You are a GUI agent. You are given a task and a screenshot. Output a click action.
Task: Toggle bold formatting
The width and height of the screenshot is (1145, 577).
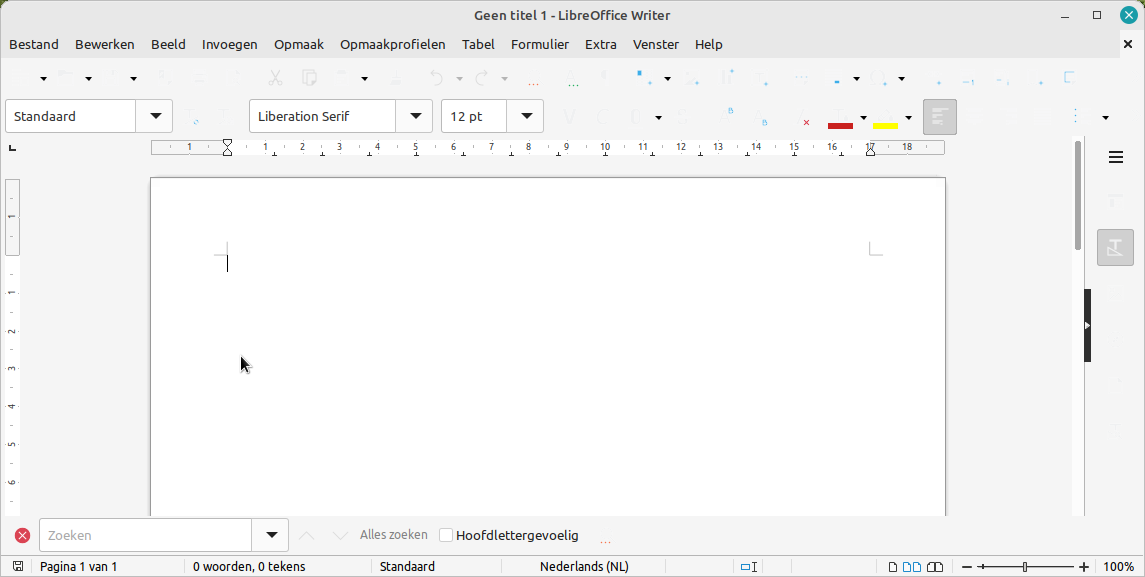(x=570, y=116)
